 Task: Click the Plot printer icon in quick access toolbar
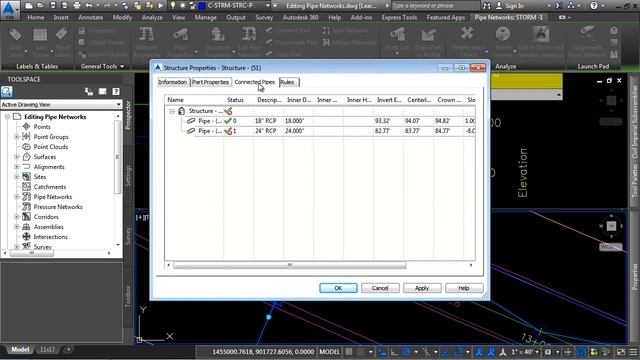click(x=77, y=6)
